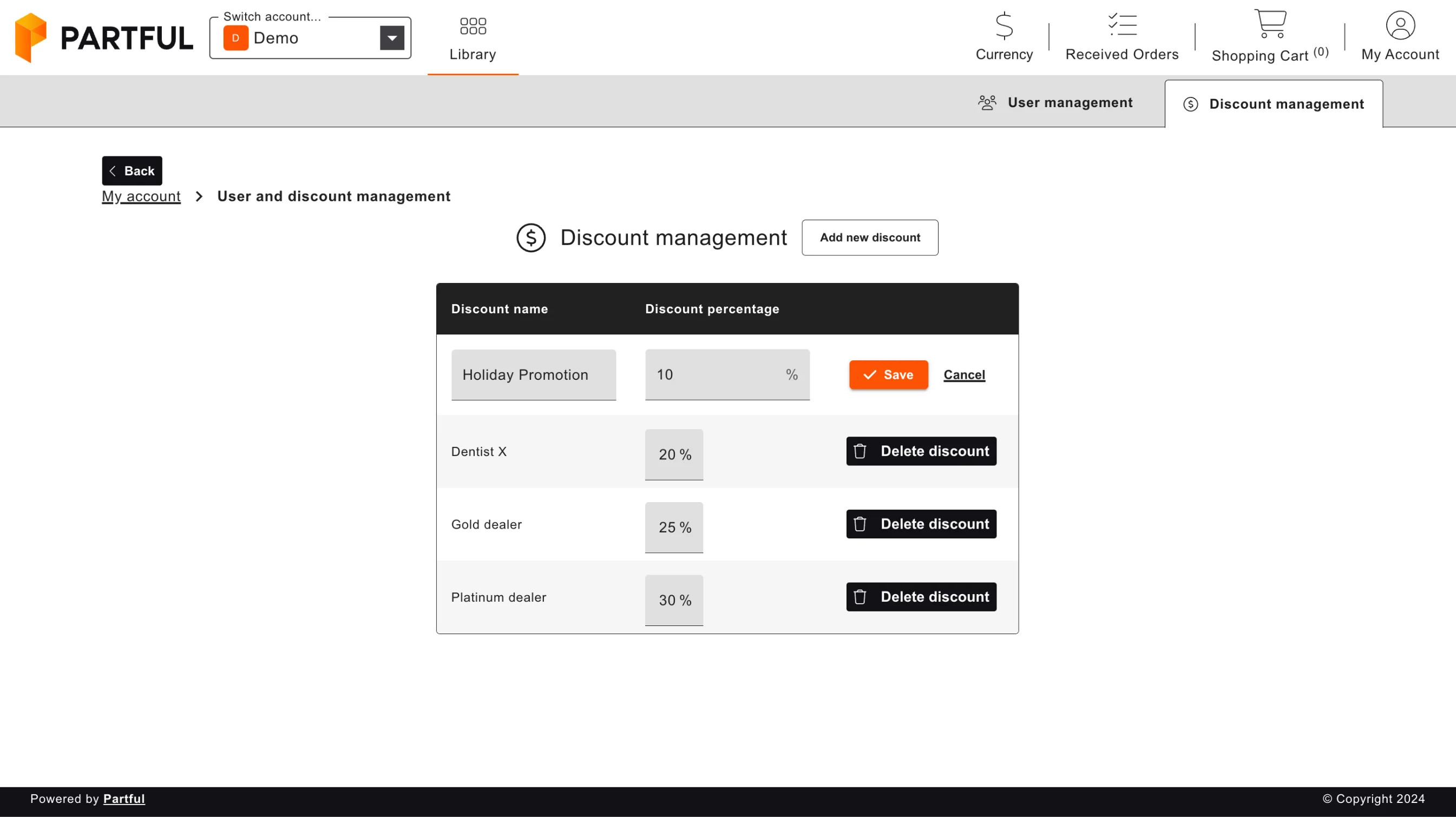
Task: Open Received Orders checklist icon
Action: (1122, 25)
